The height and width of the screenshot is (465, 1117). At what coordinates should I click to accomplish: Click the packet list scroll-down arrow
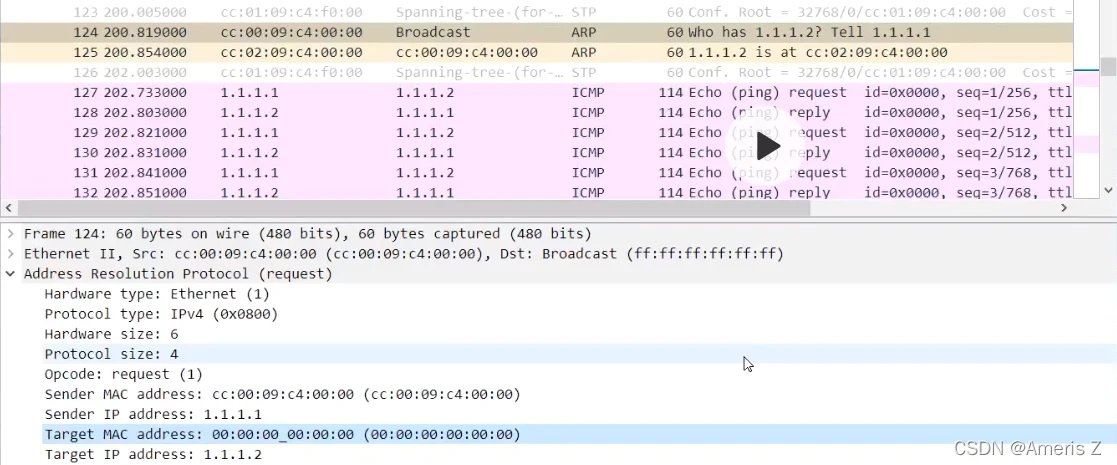1108,190
